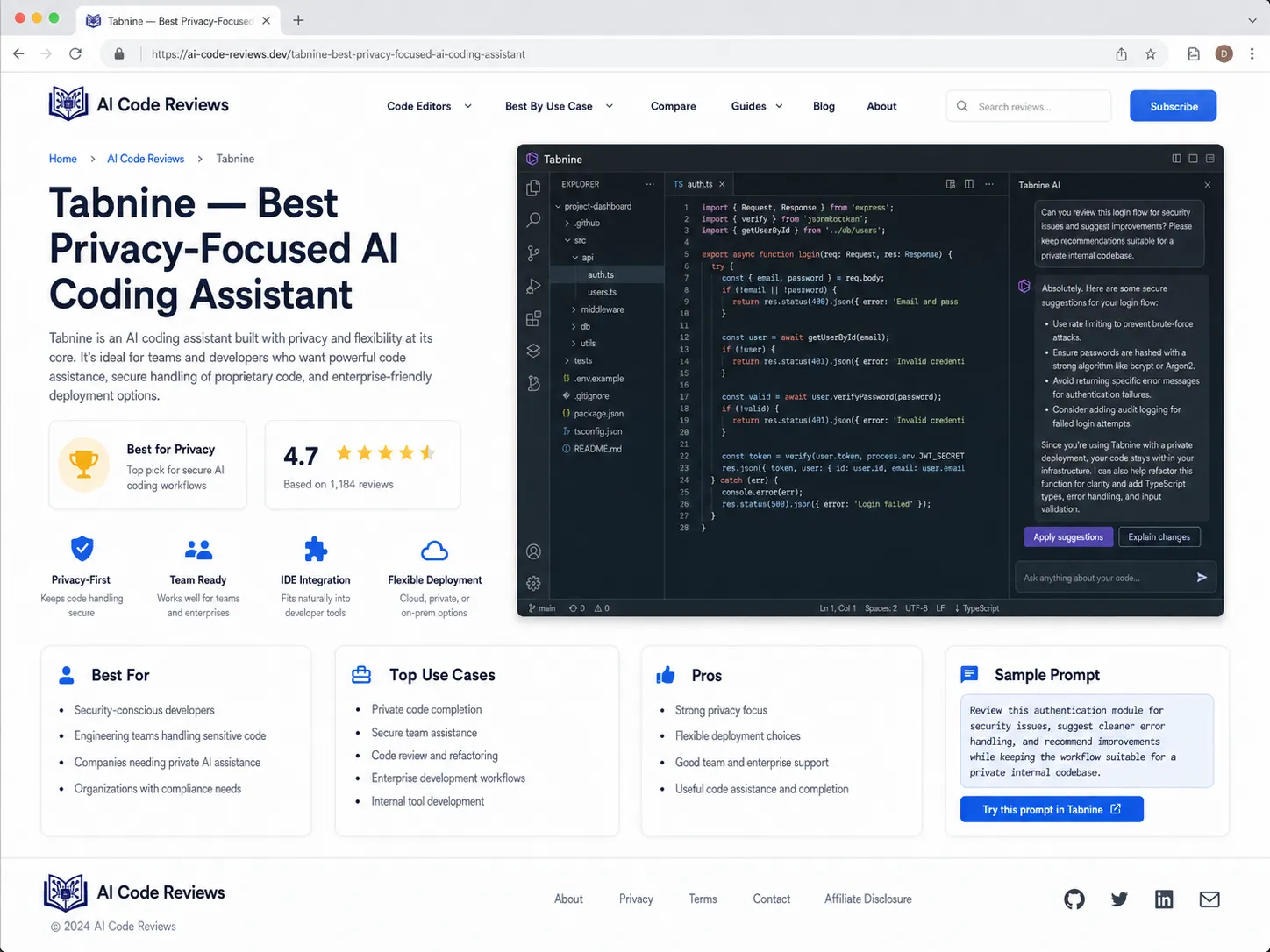Go back to previous page

pos(18,54)
